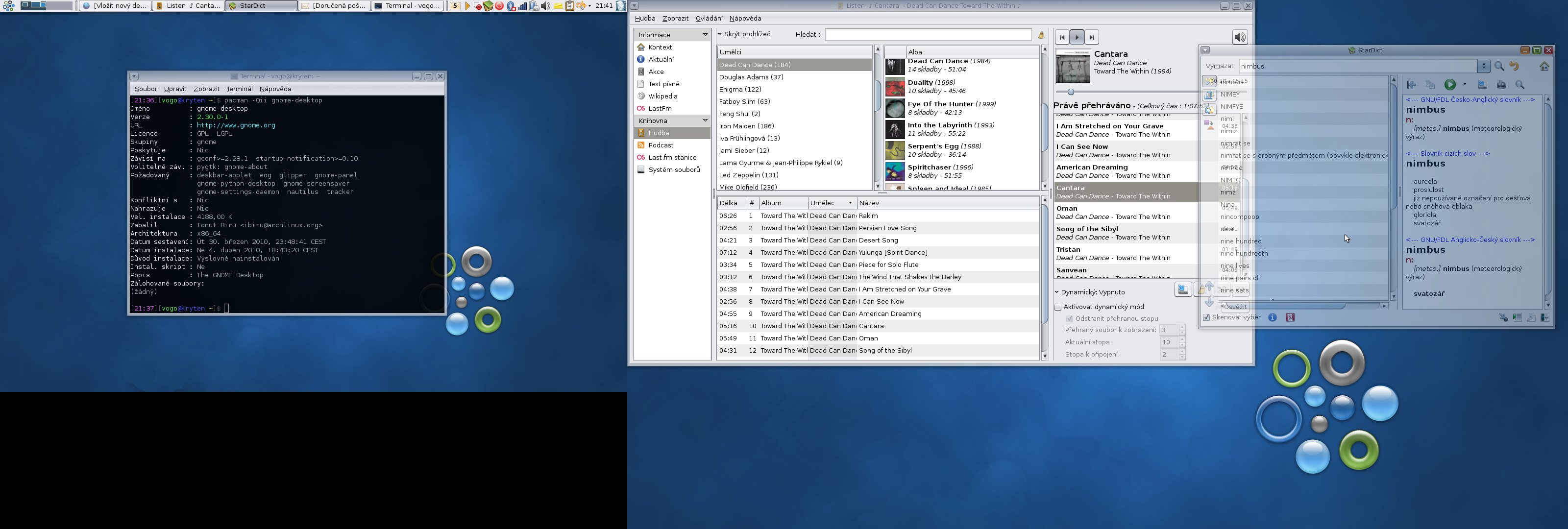Open dropdown arrow next to StarDict play button
The height and width of the screenshot is (529, 1568).
click(1465, 85)
